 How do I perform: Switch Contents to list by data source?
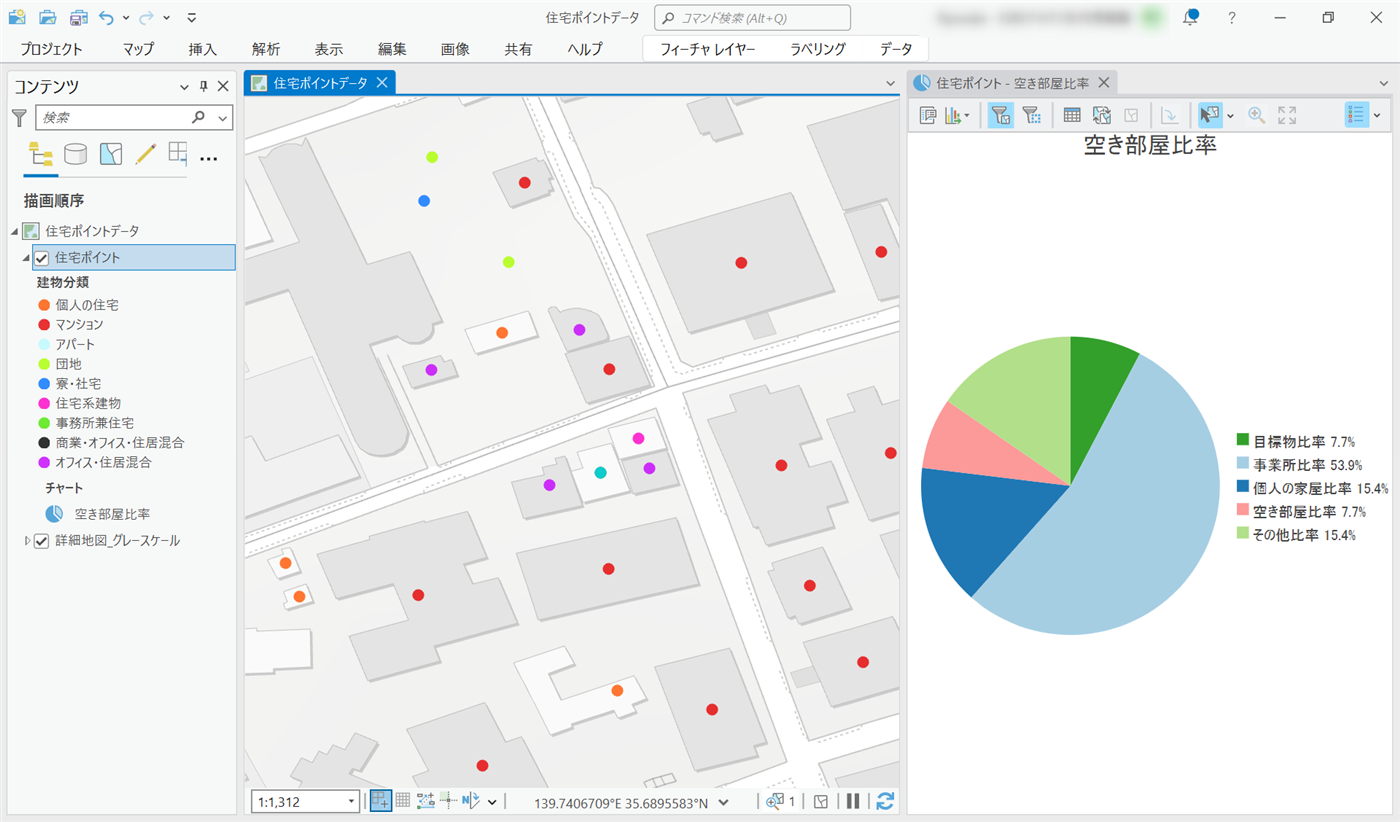click(75, 153)
